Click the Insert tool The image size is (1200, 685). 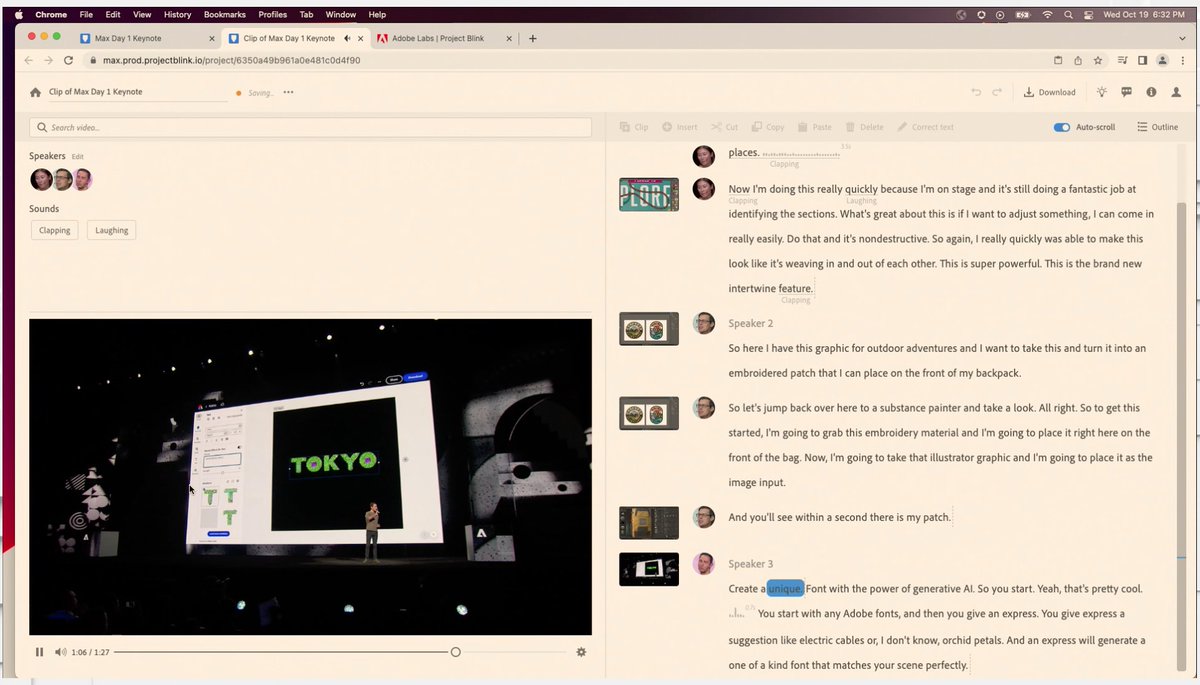(680, 127)
